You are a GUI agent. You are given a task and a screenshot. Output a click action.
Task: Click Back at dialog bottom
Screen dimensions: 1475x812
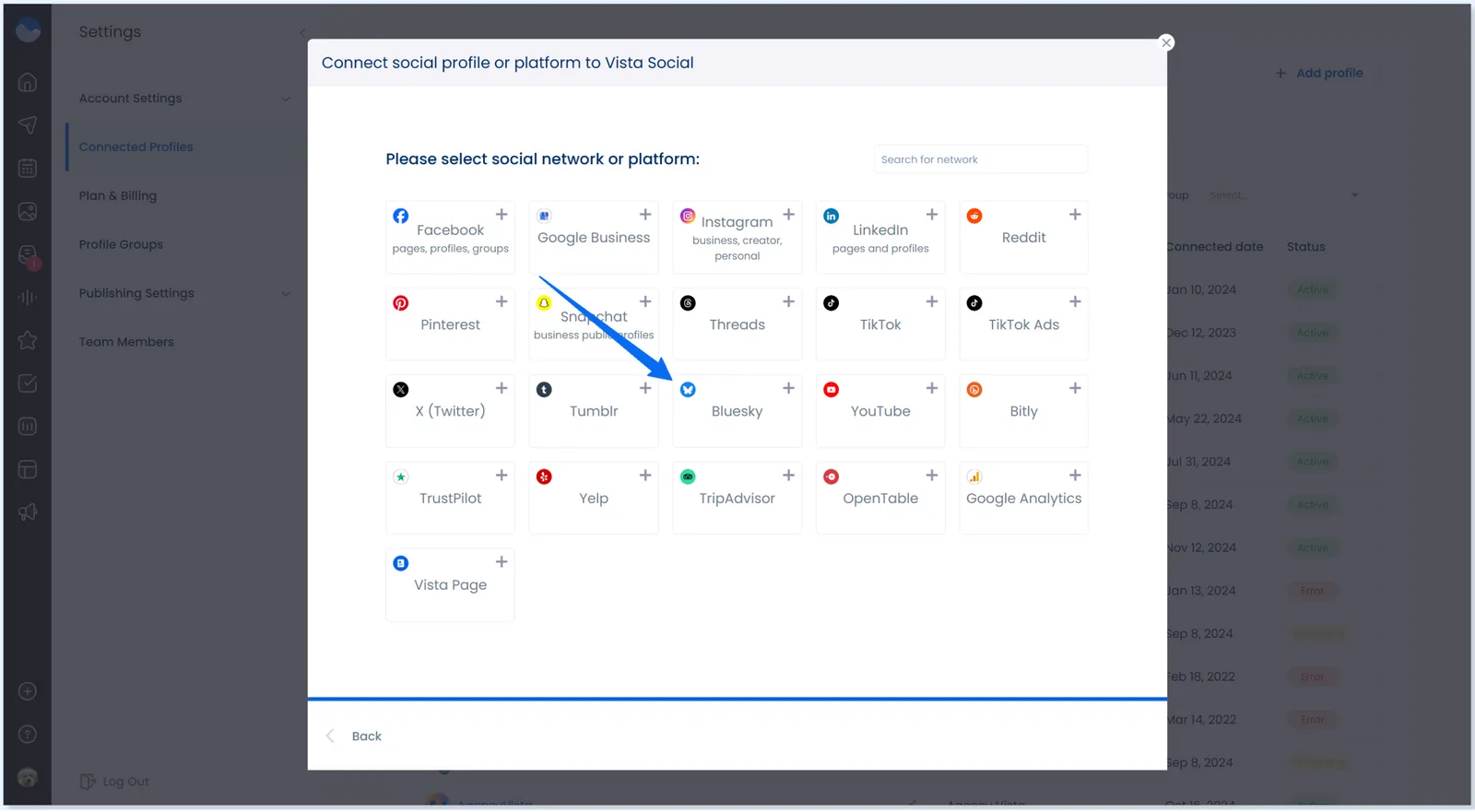tap(366, 736)
